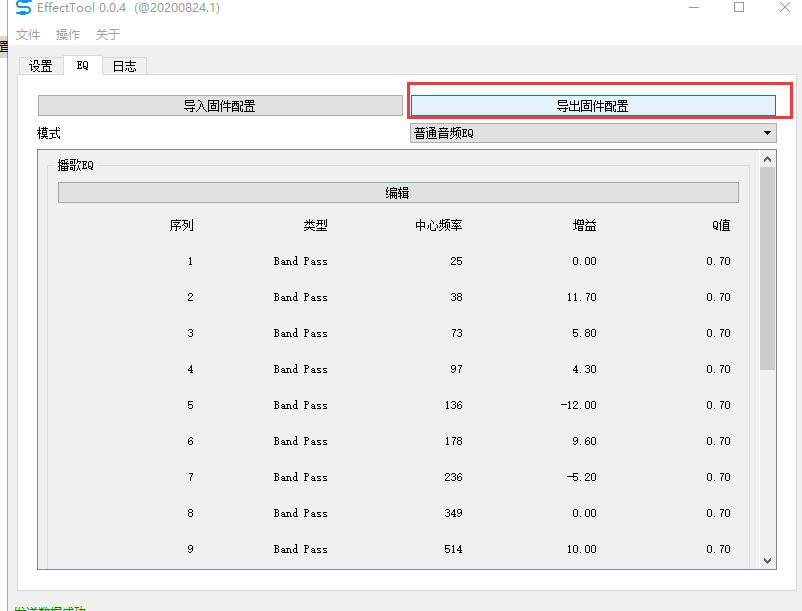Viewport: 802px width, 611px height.
Task: Click gain value -5.20
Action: click(582, 477)
